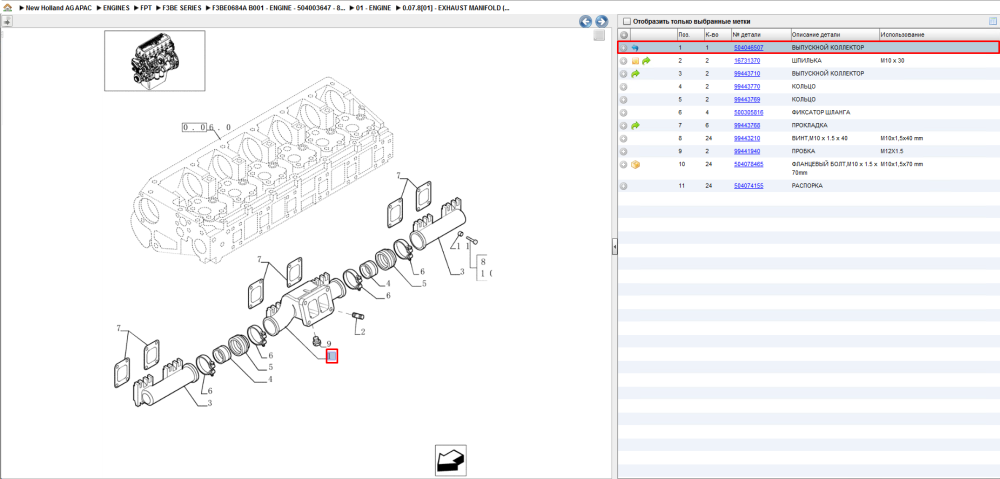The image size is (1000, 479).
Task: Expand the plus icon for part 99443769
Action: (624, 99)
